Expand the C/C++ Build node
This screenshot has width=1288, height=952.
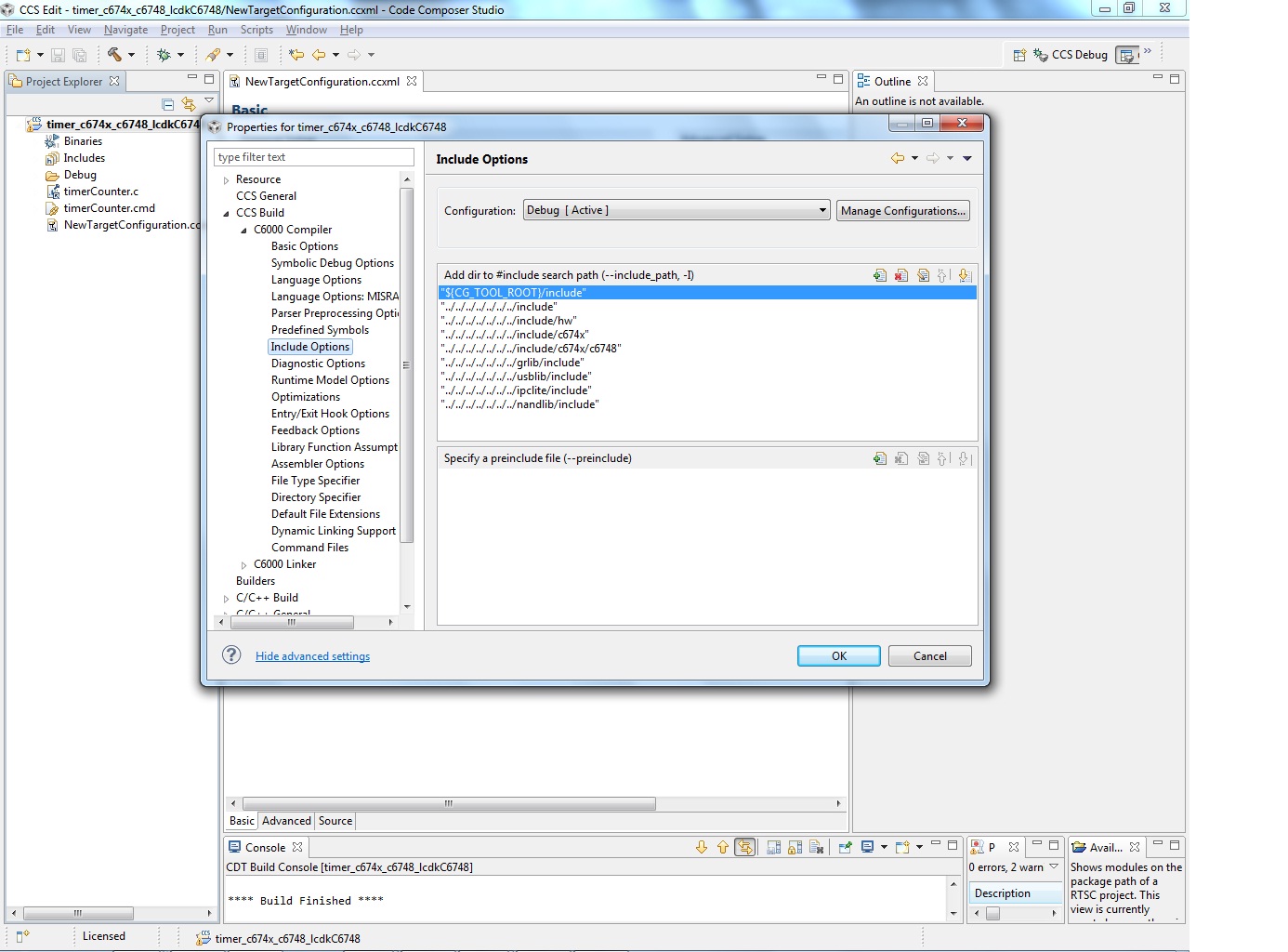(226, 599)
